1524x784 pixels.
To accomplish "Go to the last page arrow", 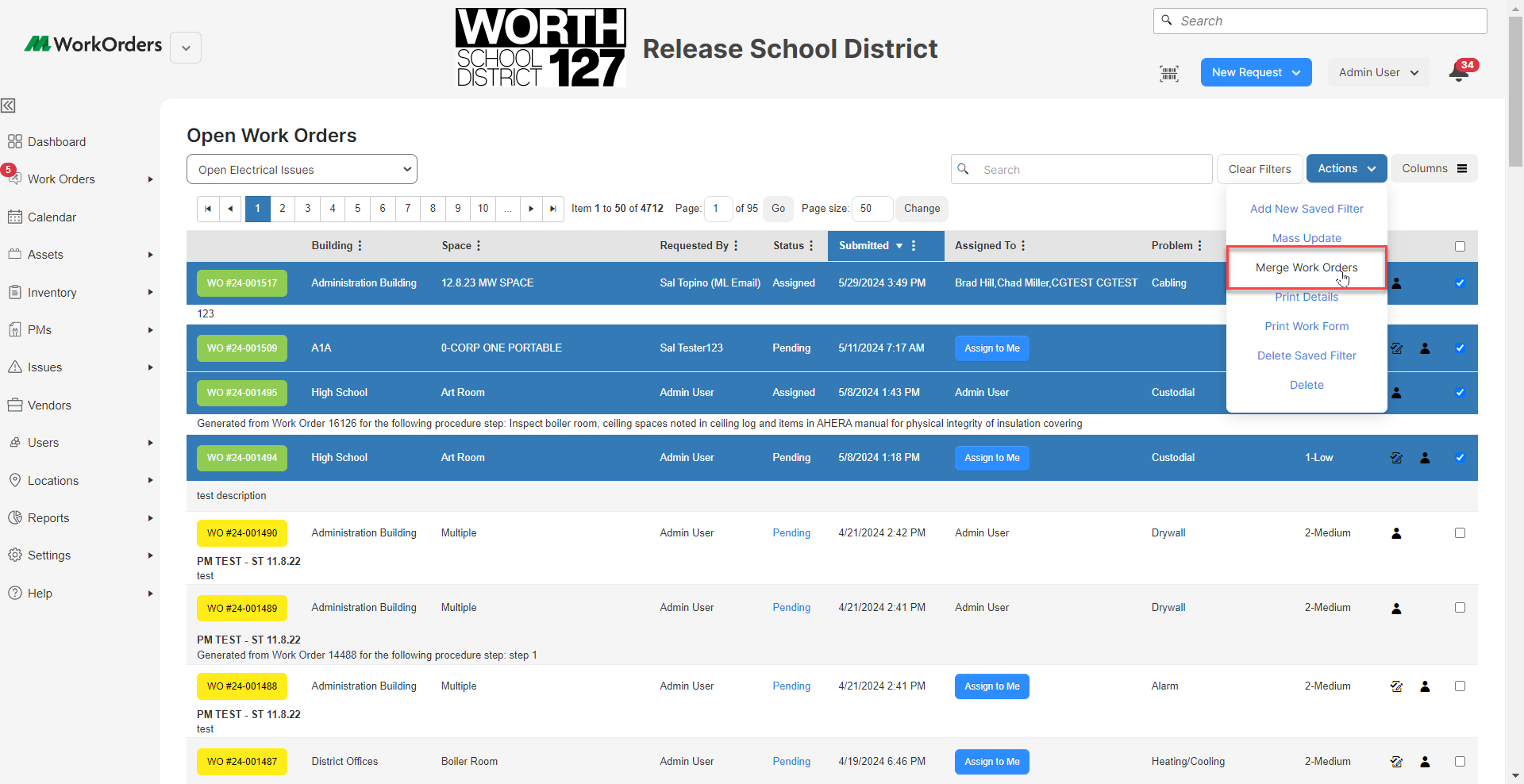I will (553, 209).
